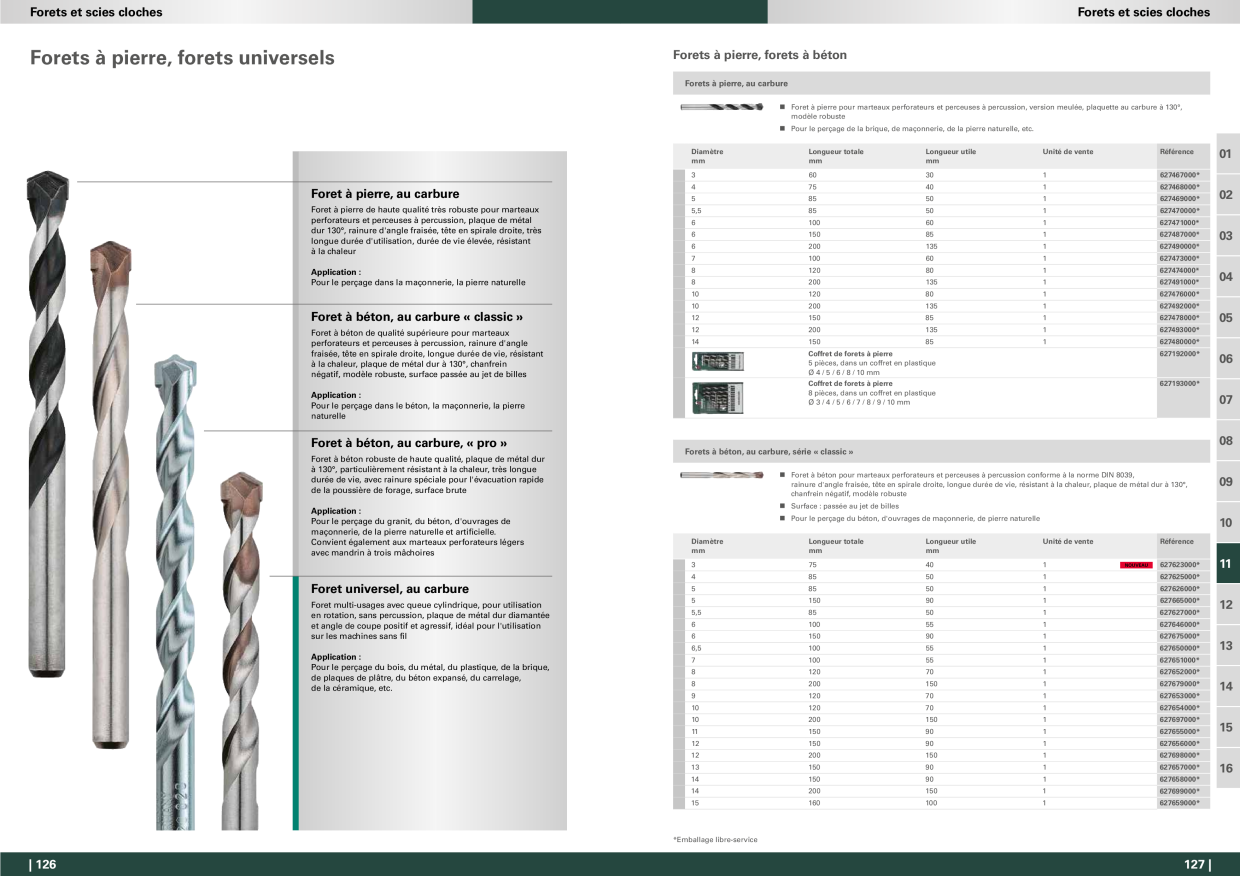Click the 'Forets et scies cloches' header on the left page
Image resolution: width=1240 pixels, height=876 pixels.
click(96, 12)
